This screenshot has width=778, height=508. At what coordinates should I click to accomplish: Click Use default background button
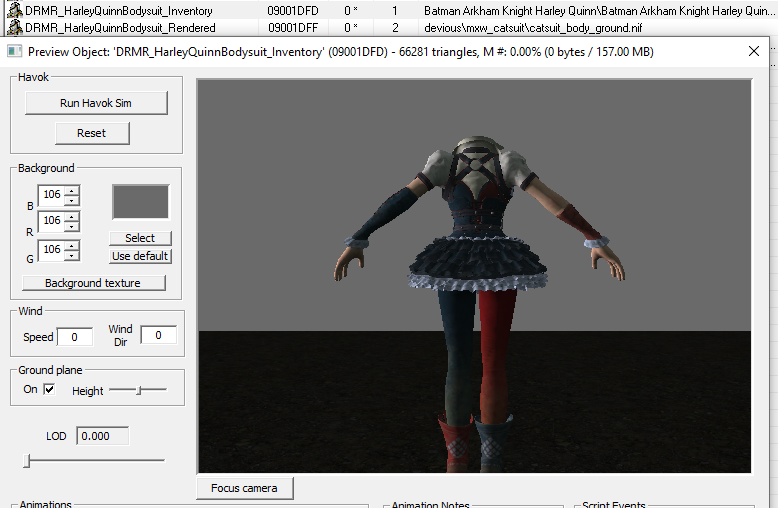(140, 256)
